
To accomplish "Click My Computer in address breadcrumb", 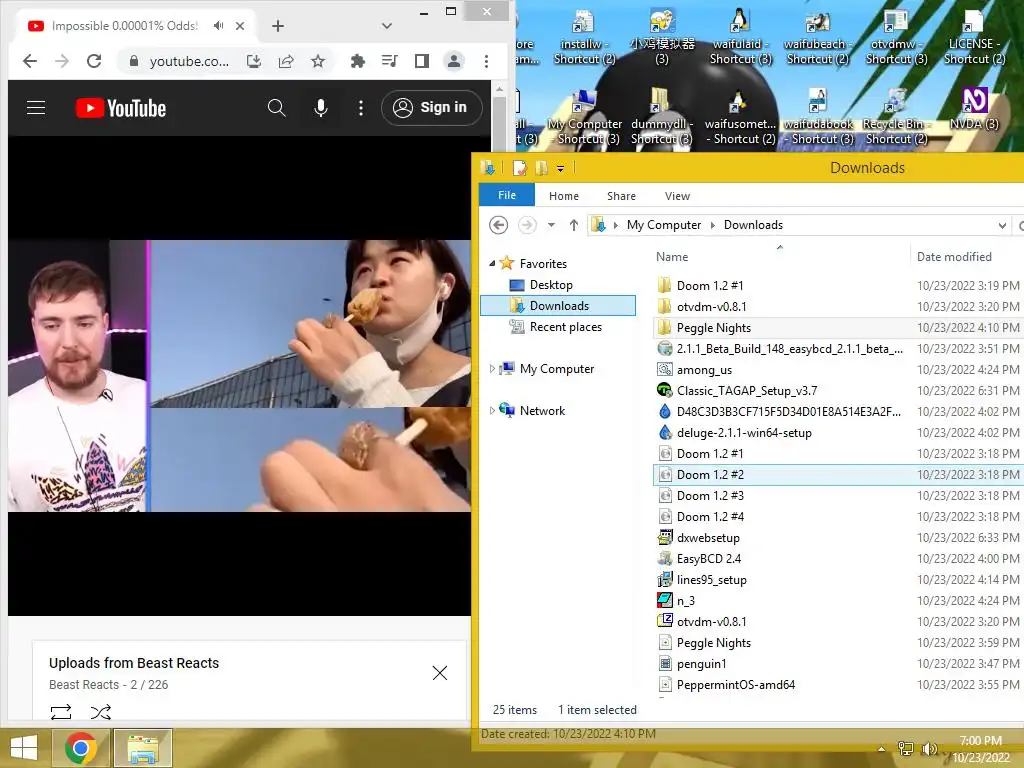I will [x=664, y=225].
